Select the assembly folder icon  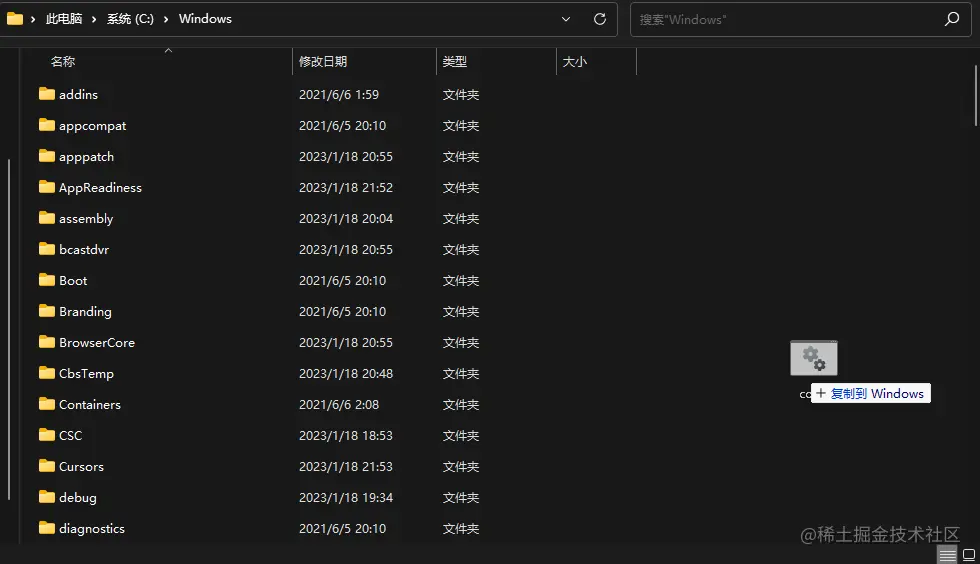tap(47, 218)
